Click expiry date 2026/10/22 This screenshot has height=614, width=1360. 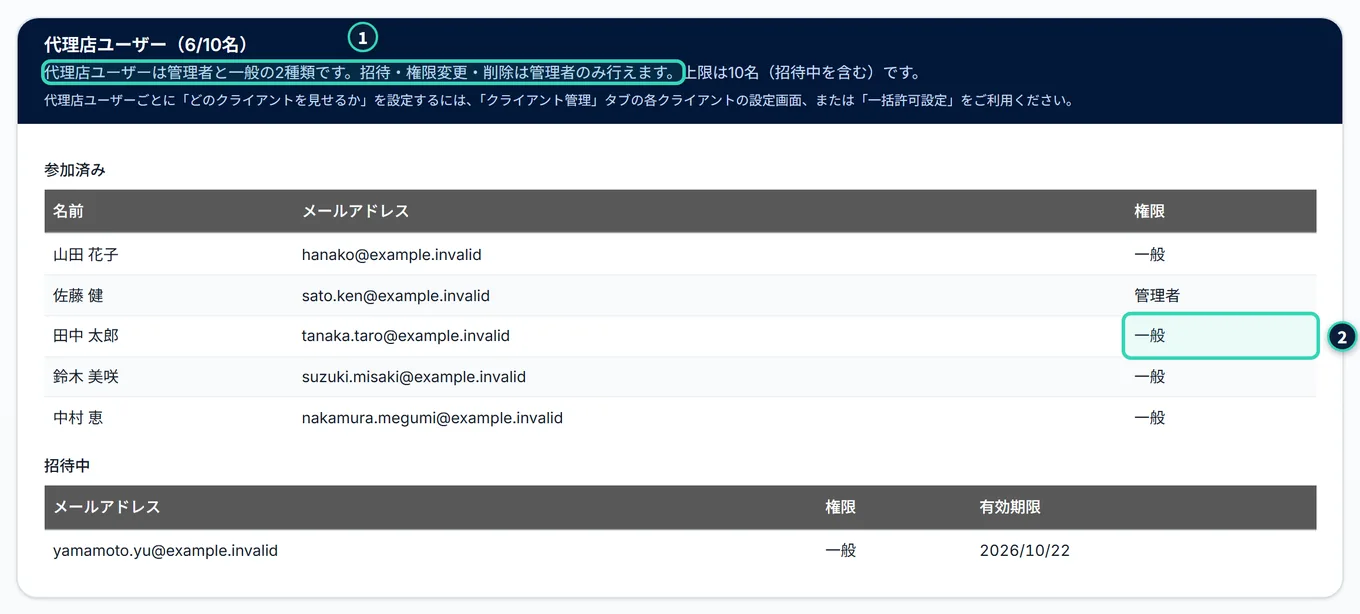coord(1025,550)
